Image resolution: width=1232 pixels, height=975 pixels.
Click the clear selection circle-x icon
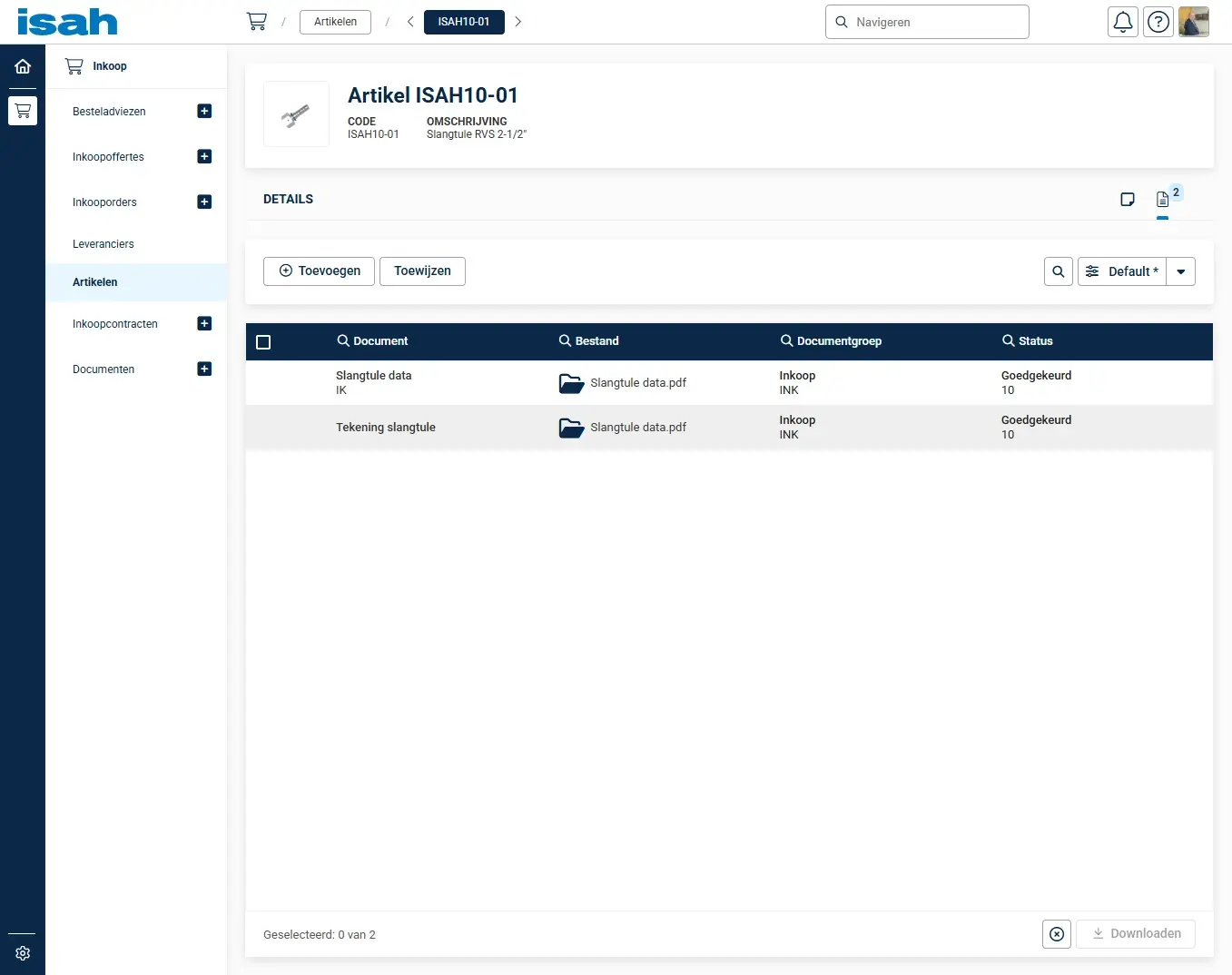click(1057, 934)
